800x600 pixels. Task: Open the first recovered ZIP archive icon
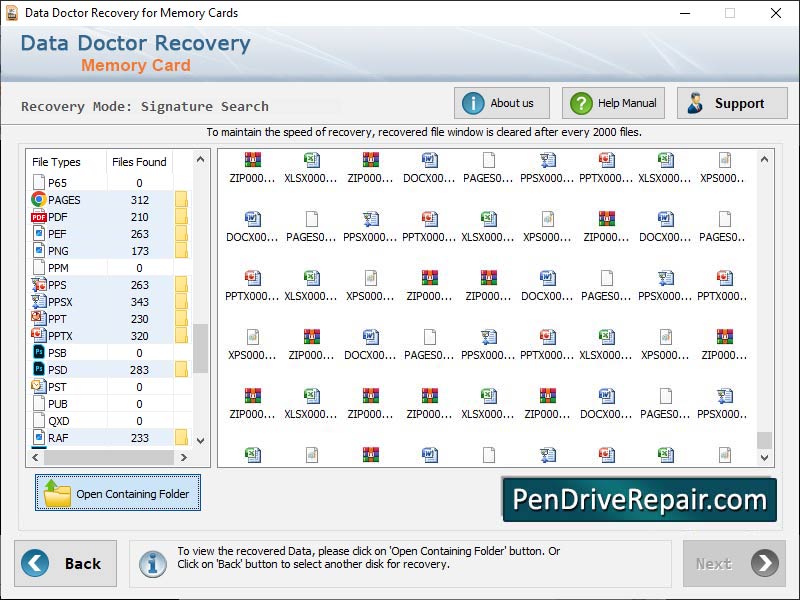point(250,160)
